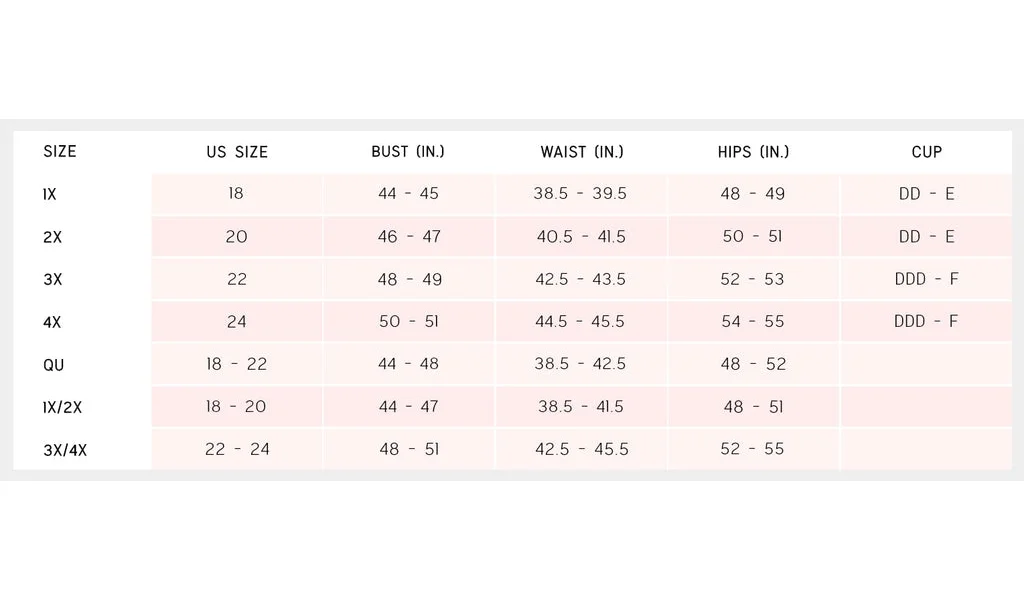Select the QU size row label

(x=54, y=365)
